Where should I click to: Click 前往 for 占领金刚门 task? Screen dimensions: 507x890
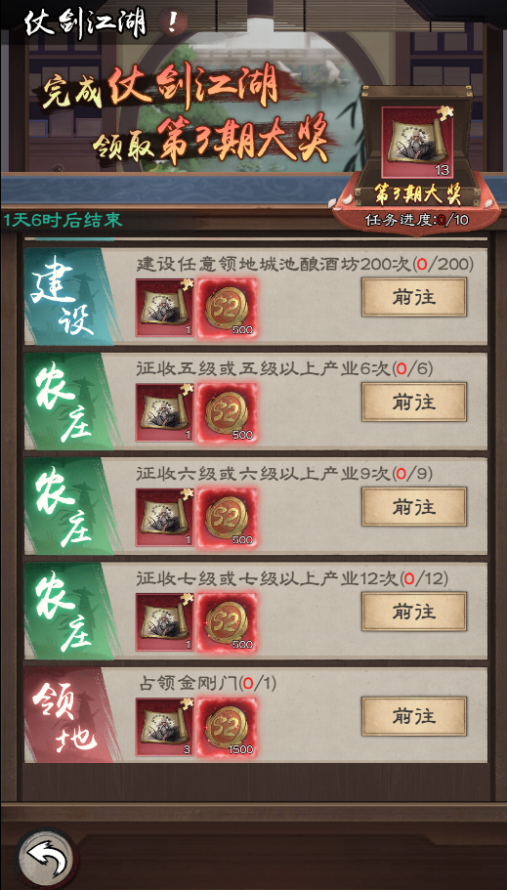(414, 716)
